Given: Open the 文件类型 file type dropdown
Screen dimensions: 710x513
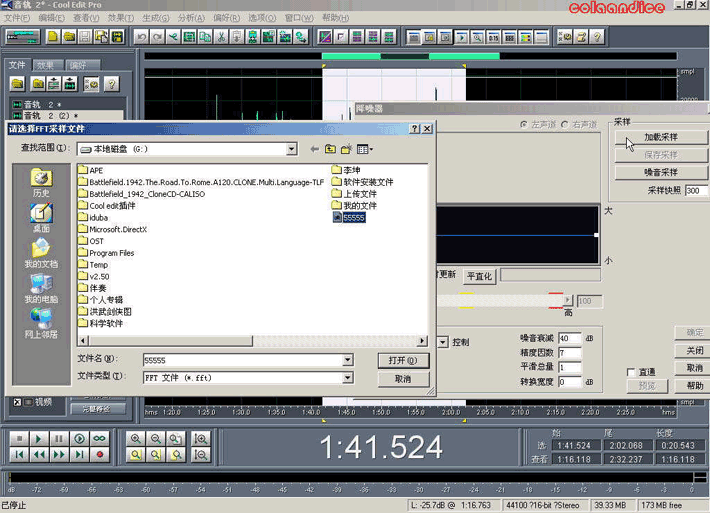Looking at the screenshot, I should point(348,378).
